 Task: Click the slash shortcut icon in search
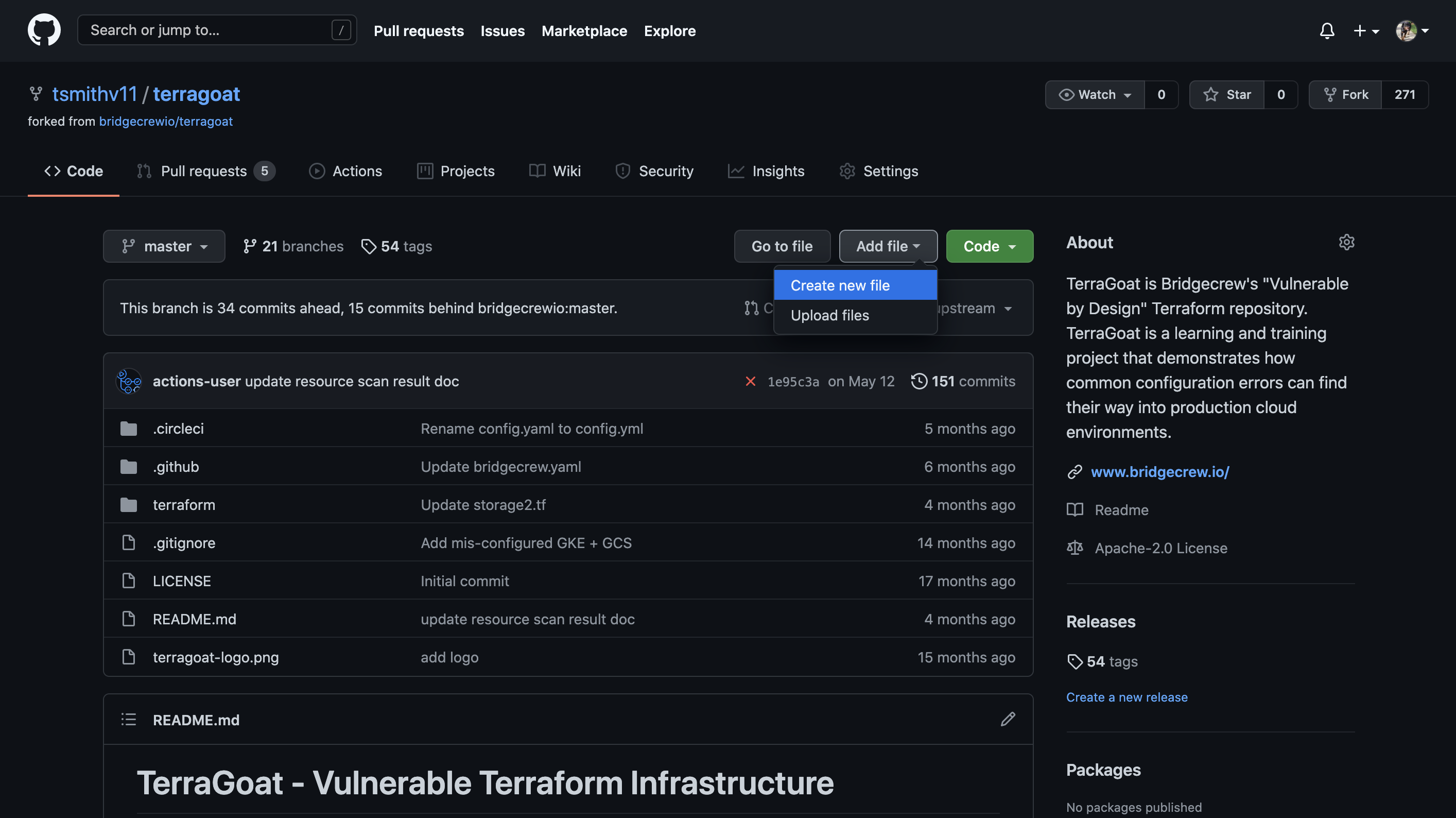pos(341,30)
